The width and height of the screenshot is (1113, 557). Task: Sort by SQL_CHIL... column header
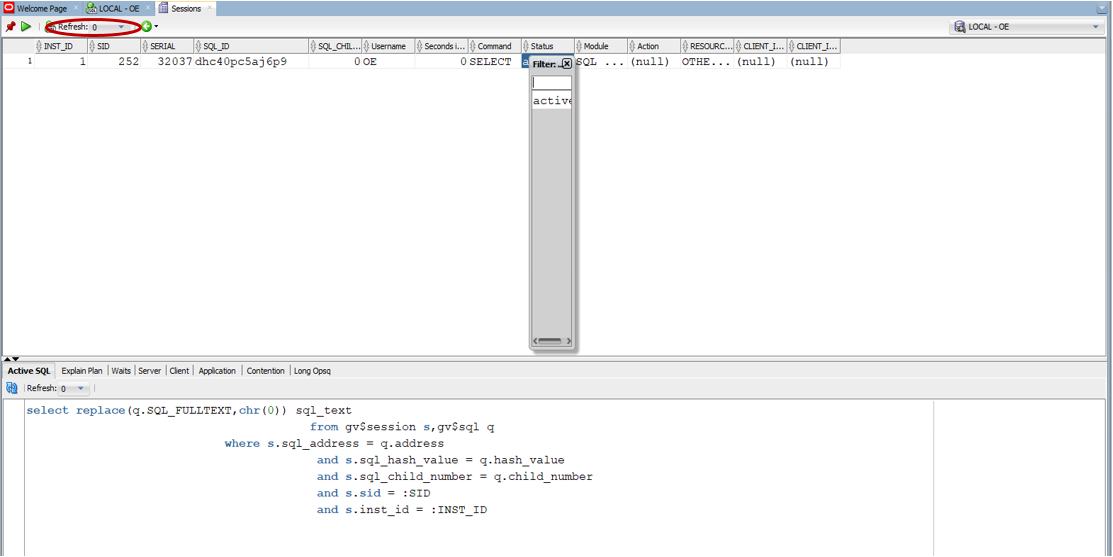[x=336, y=46]
